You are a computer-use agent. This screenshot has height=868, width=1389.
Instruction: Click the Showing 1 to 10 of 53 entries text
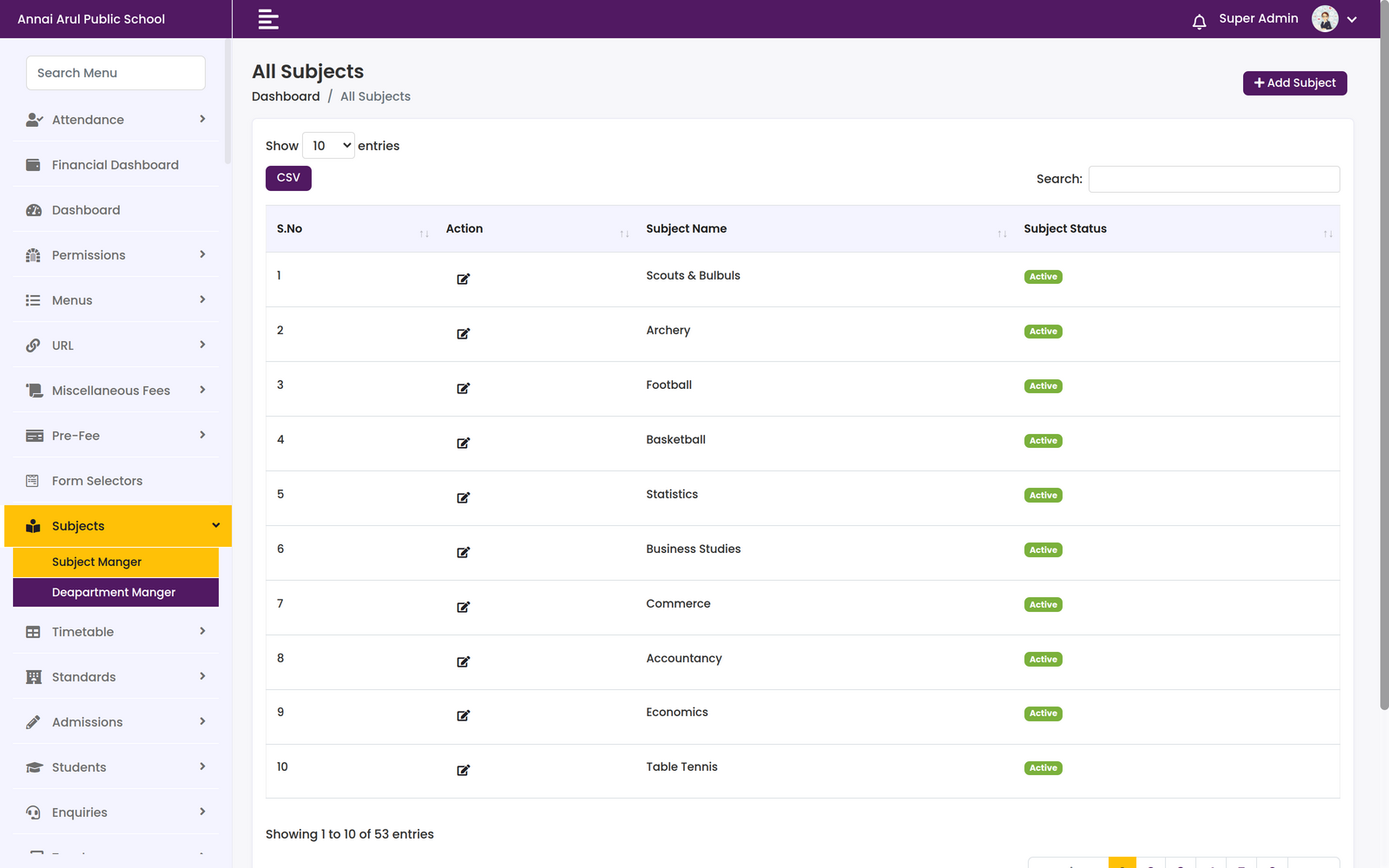[x=349, y=834]
